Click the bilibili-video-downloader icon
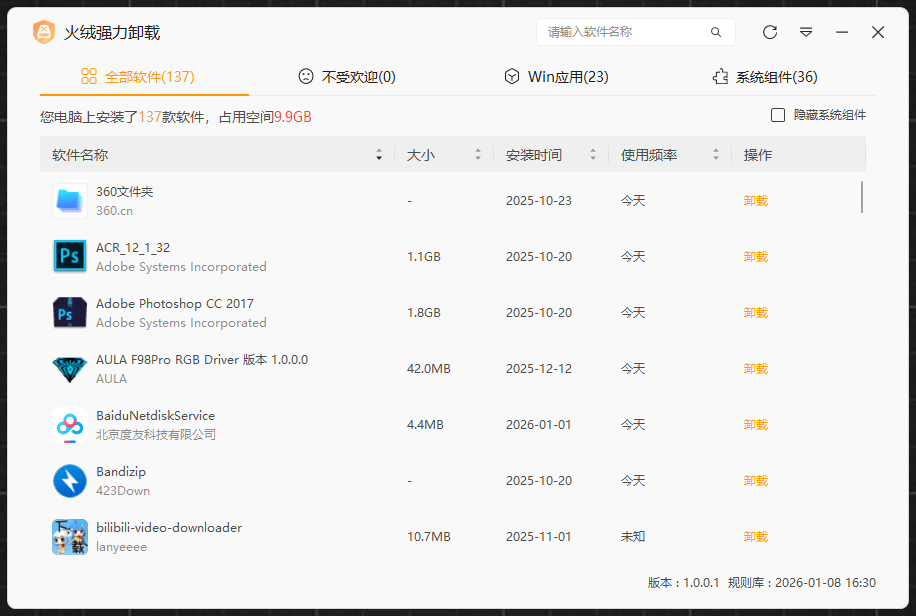This screenshot has width=916, height=616. coord(69,536)
